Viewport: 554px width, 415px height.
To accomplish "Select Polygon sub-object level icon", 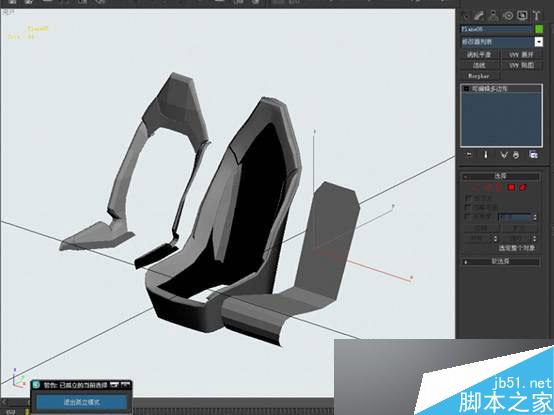I will 511,188.
